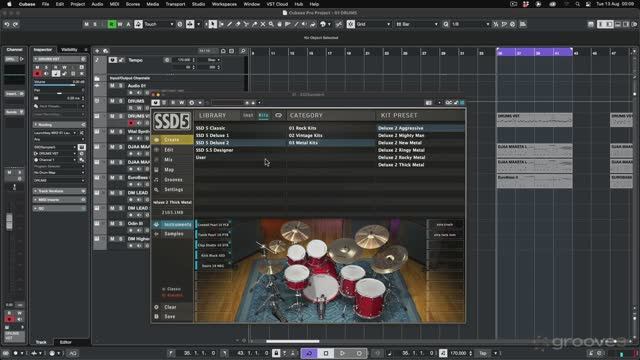
Task: Open the track list search magnifier
Action: pos(243,51)
